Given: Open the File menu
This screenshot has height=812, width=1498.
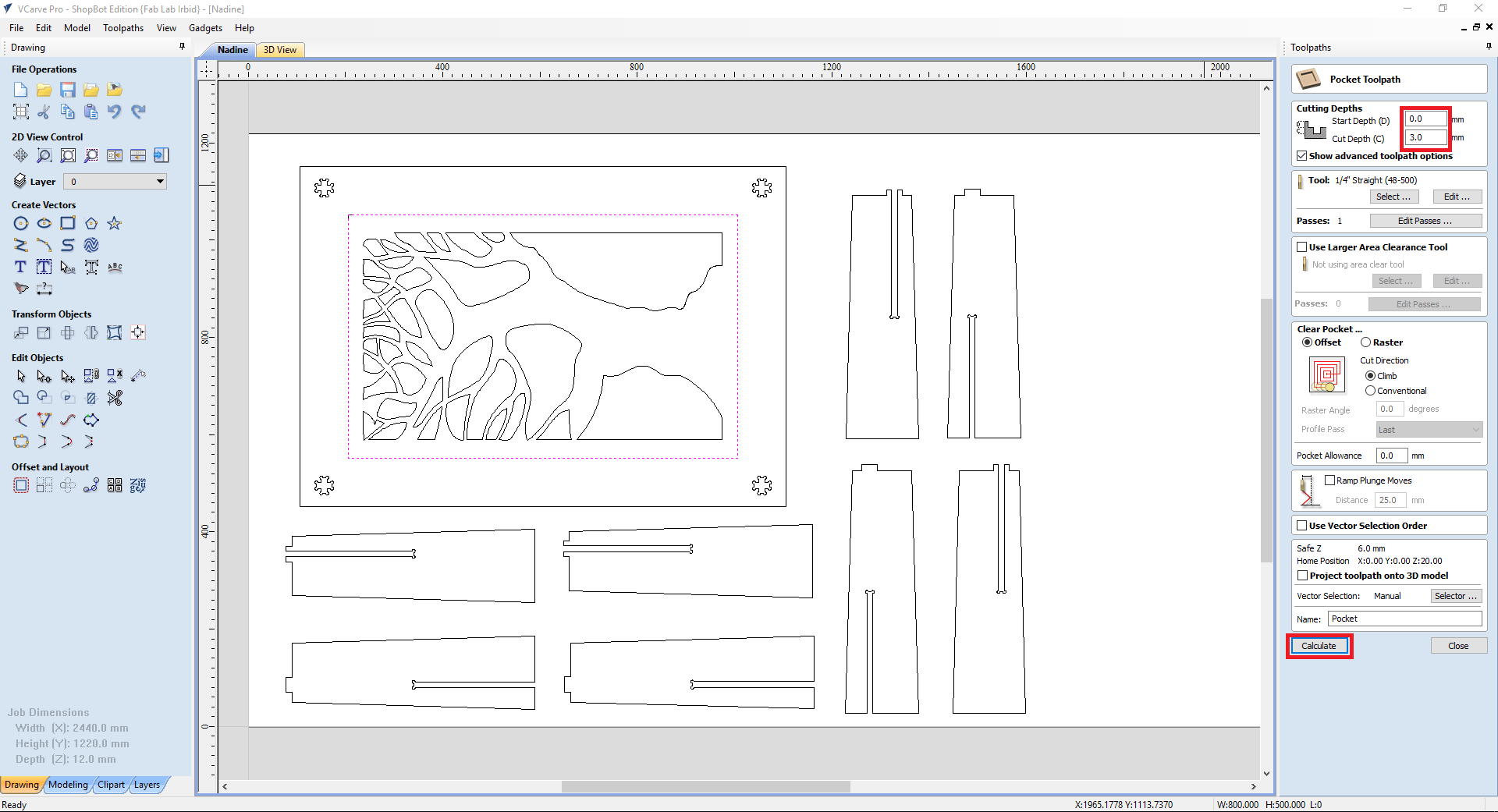Looking at the screenshot, I should tap(16, 28).
